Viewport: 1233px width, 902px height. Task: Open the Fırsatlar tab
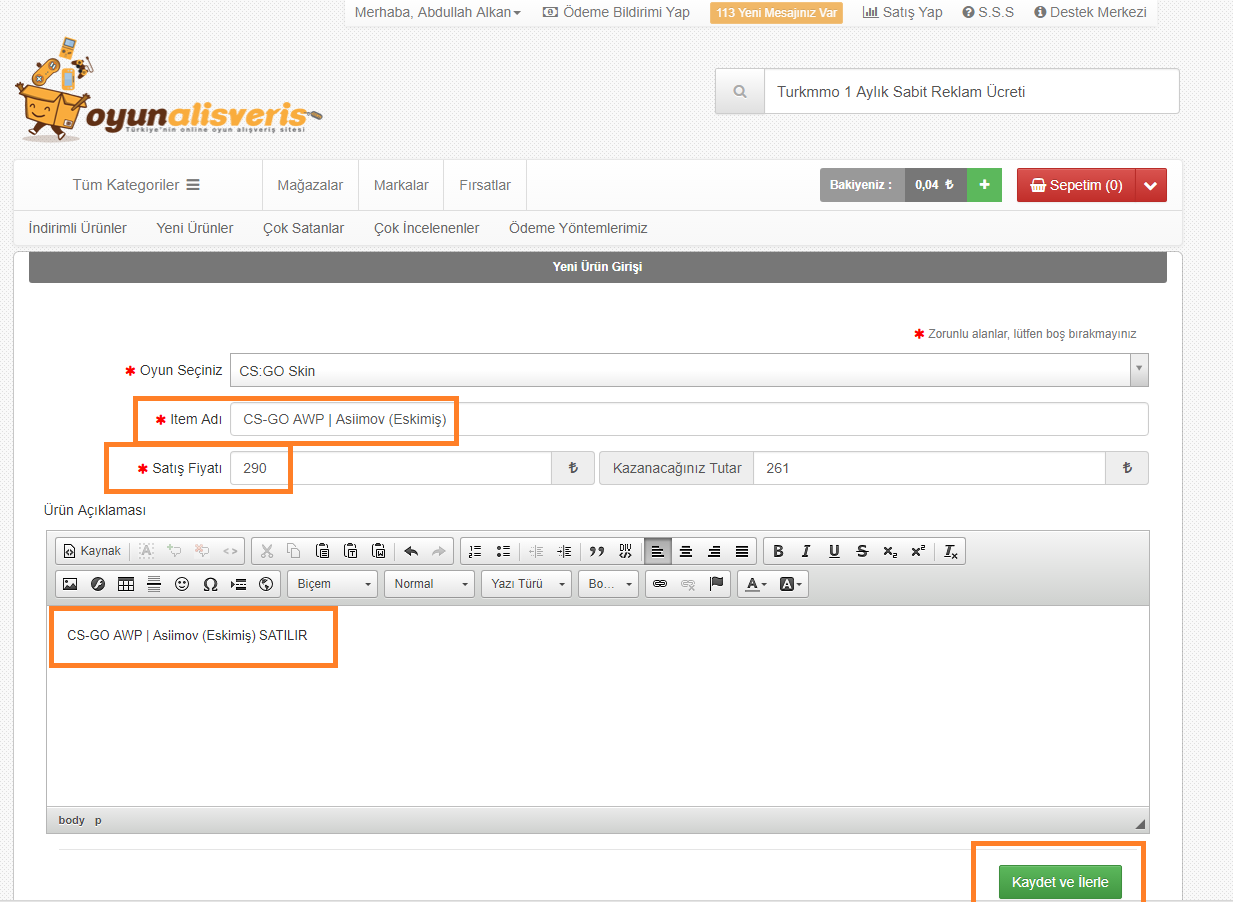(485, 185)
